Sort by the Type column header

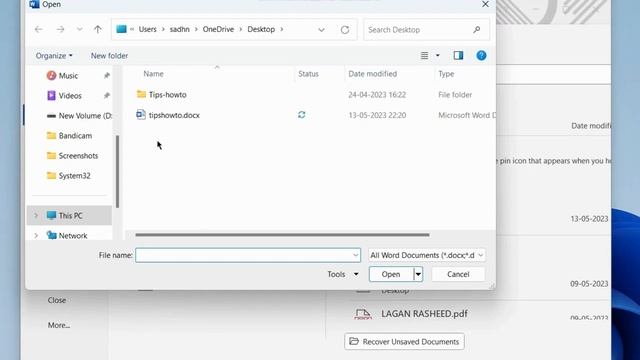click(x=446, y=74)
